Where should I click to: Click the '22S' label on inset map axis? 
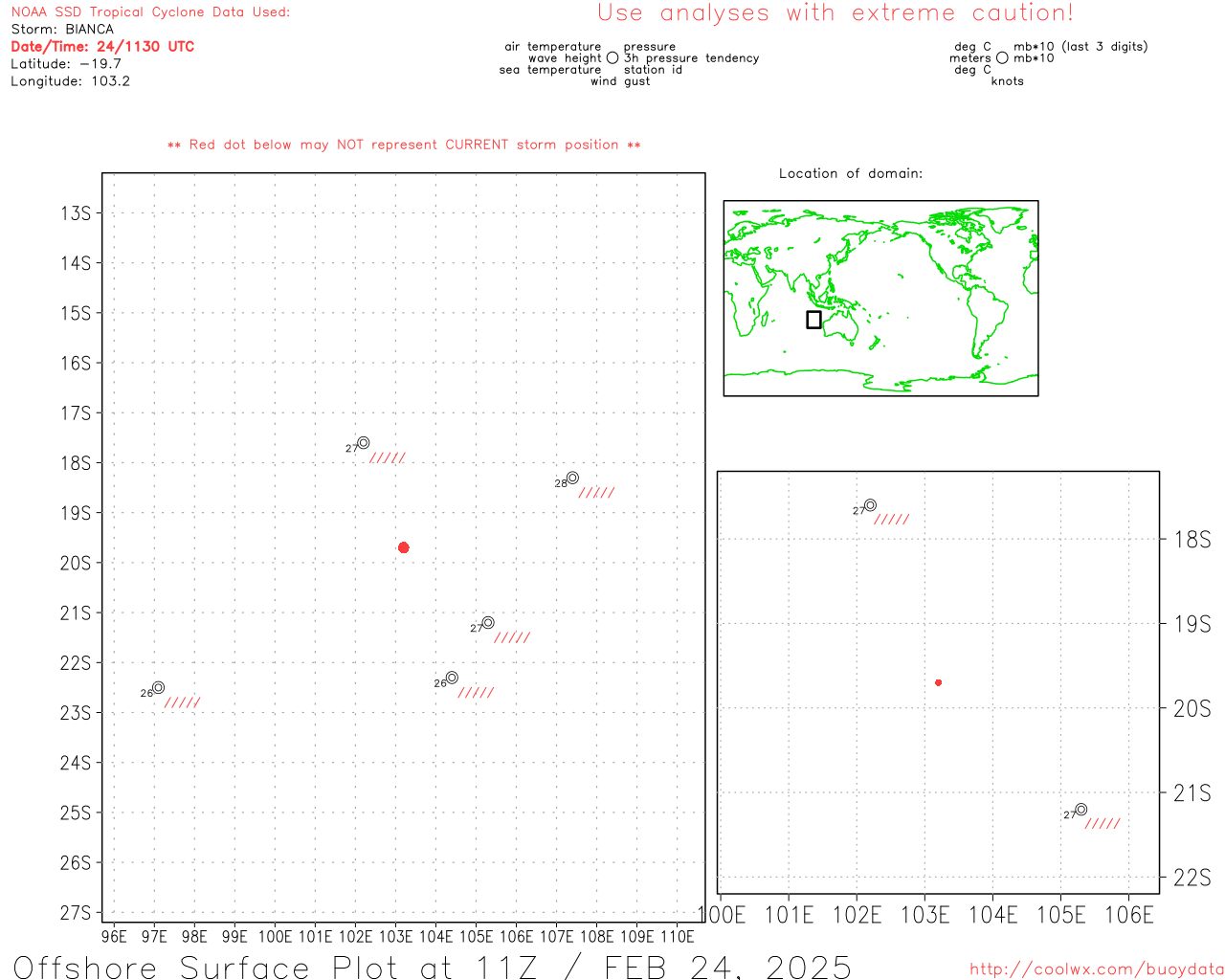click(1192, 878)
